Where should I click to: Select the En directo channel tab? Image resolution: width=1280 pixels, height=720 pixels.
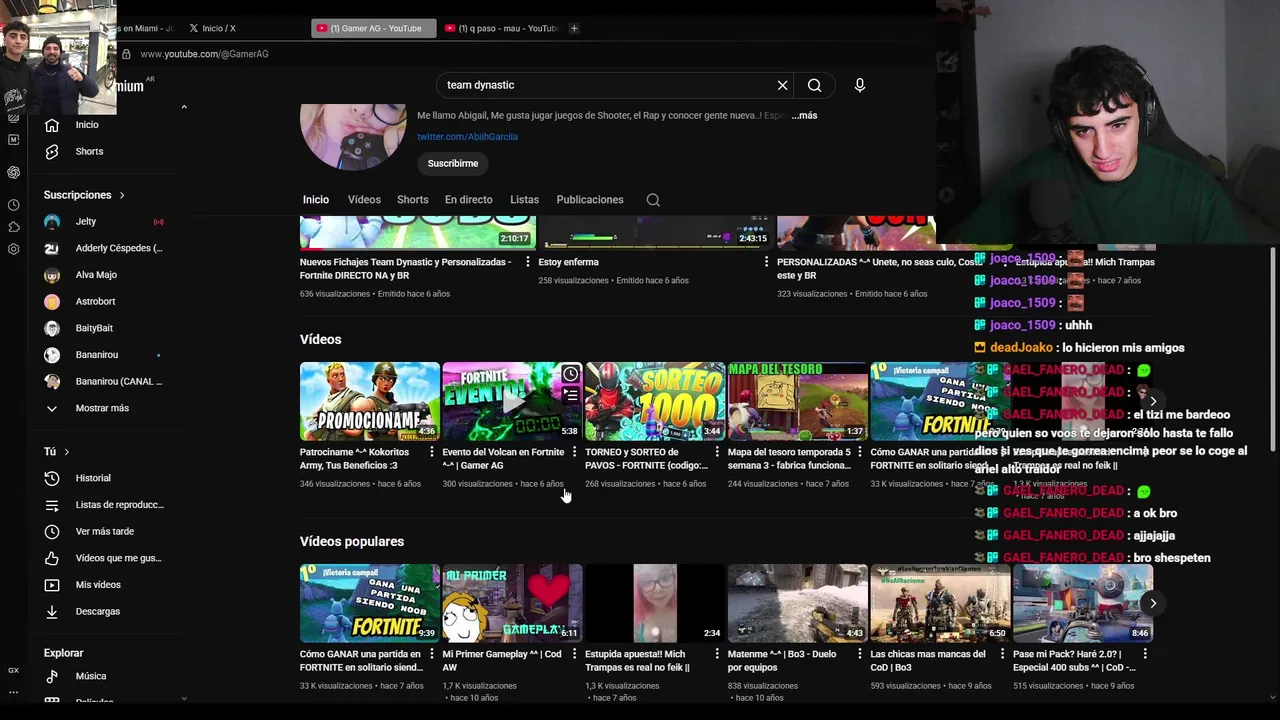pos(468,200)
